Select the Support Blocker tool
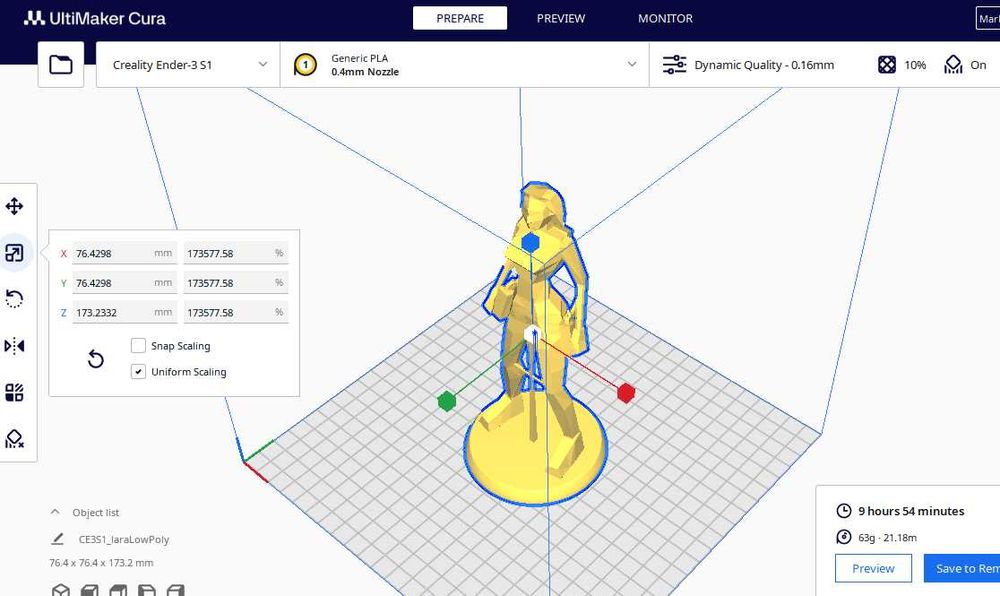1000x596 pixels. tap(14, 439)
